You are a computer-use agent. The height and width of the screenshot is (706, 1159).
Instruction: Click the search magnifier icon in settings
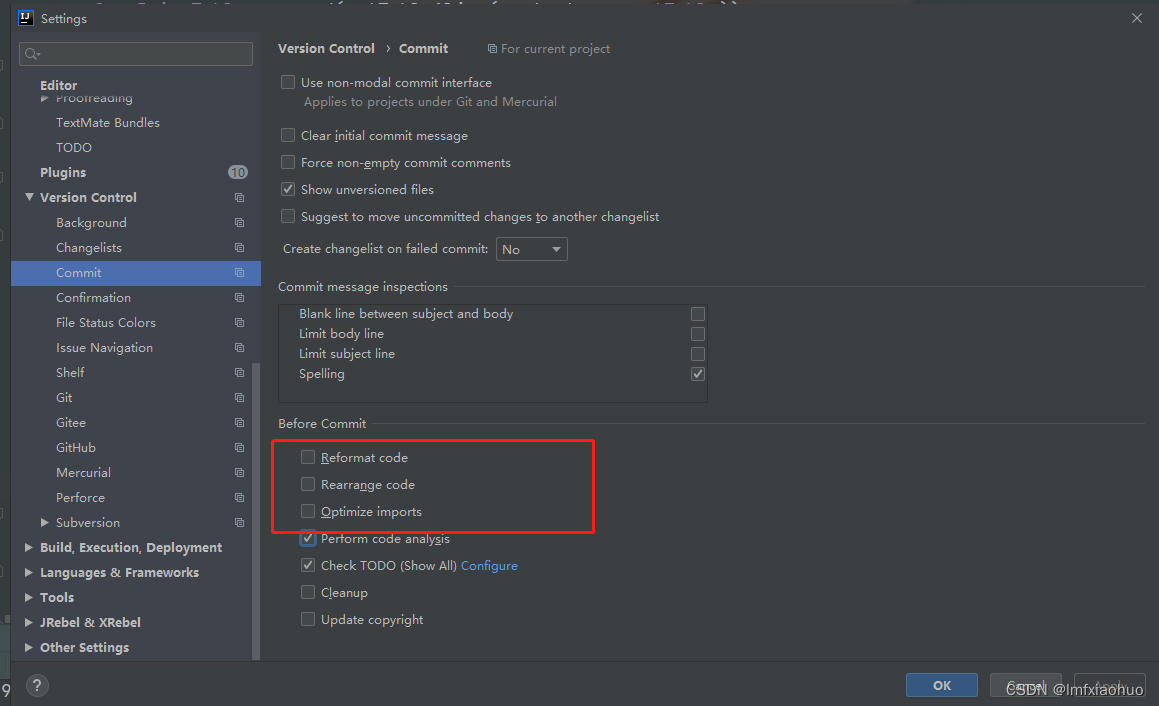[32, 54]
